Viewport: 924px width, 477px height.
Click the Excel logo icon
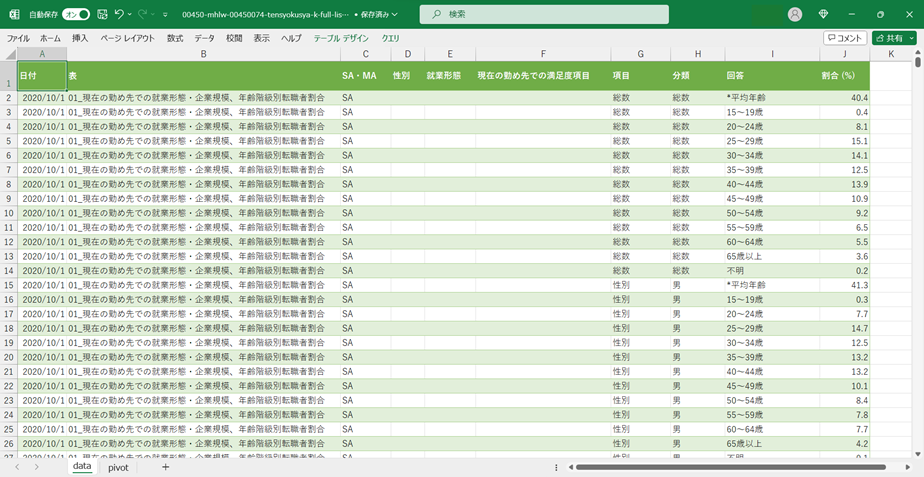14,15
